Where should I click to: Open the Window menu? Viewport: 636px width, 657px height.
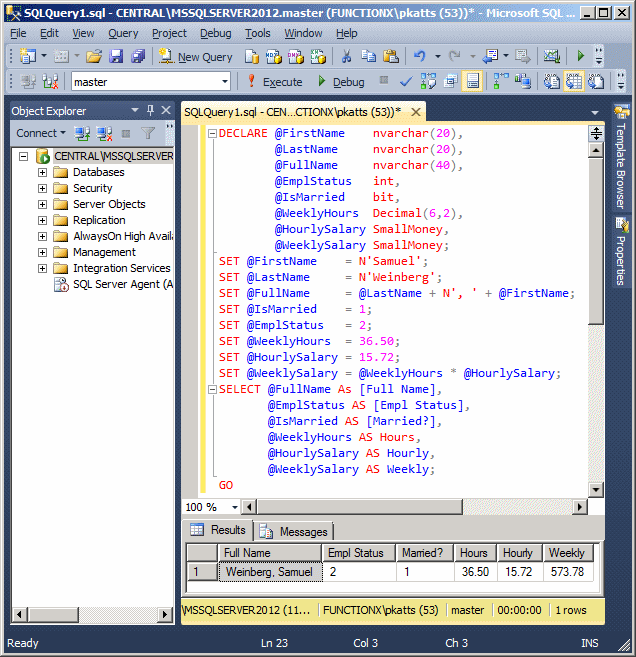click(303, 33)
